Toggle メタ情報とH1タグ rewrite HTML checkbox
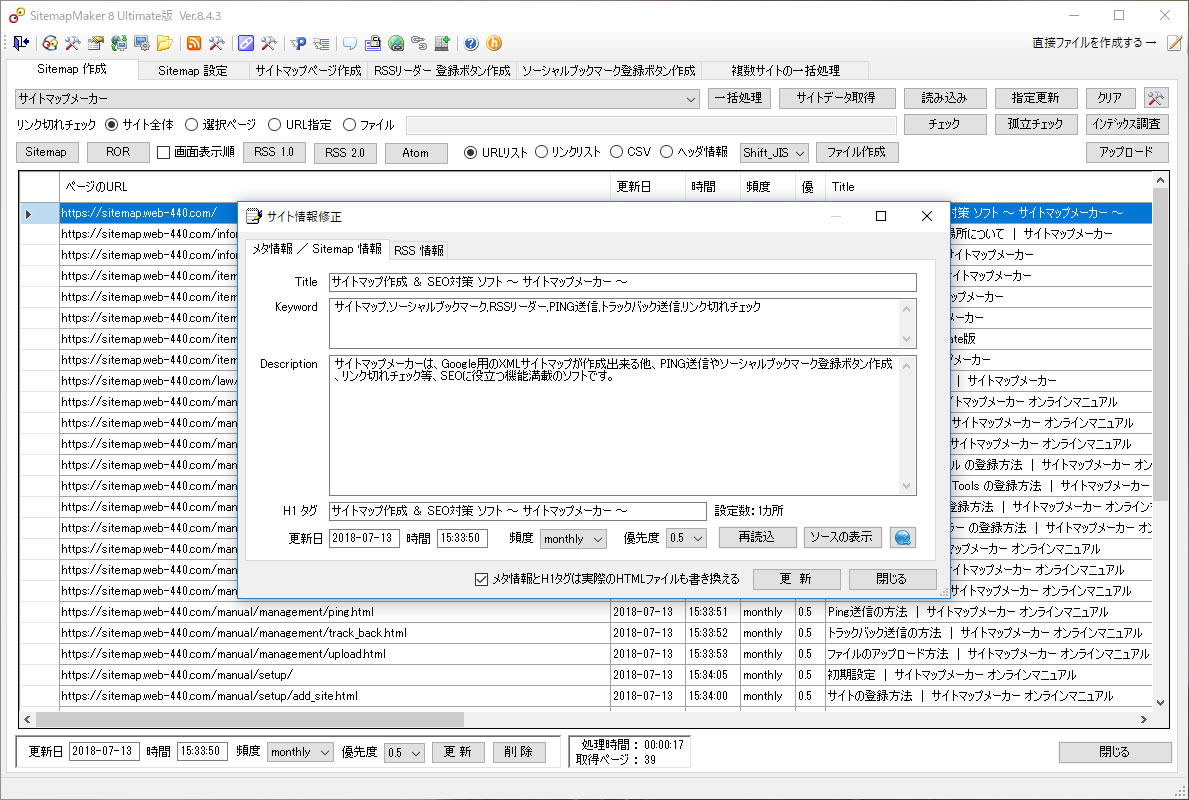1189x800 pixels. point(481,579)
